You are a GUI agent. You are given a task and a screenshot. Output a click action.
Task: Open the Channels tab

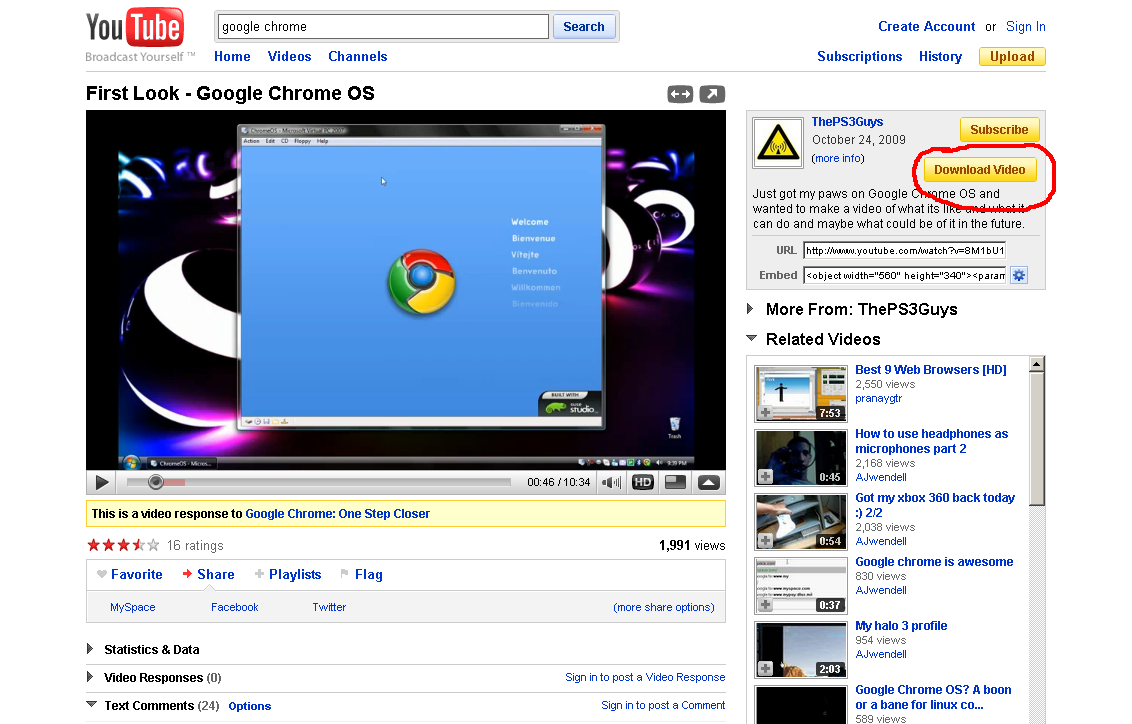(x=357, y=56)
